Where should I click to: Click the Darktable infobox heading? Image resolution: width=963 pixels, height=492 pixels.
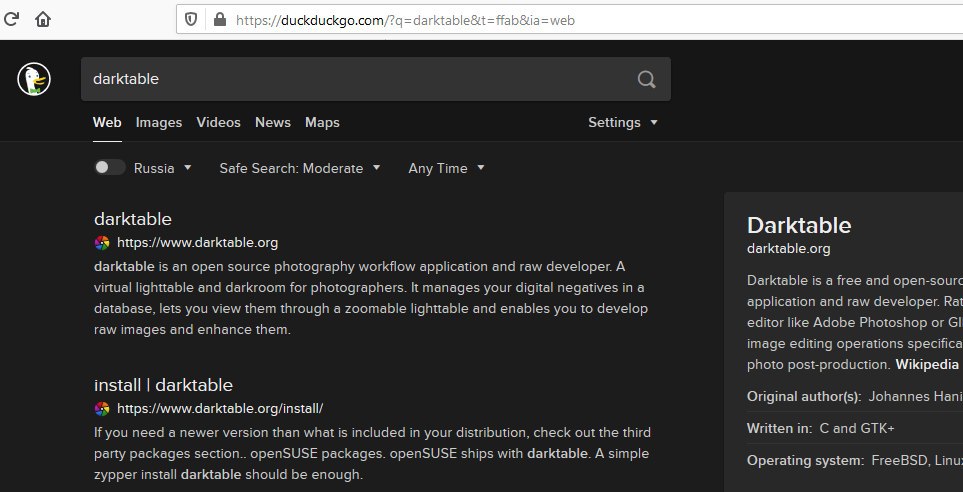799,225
